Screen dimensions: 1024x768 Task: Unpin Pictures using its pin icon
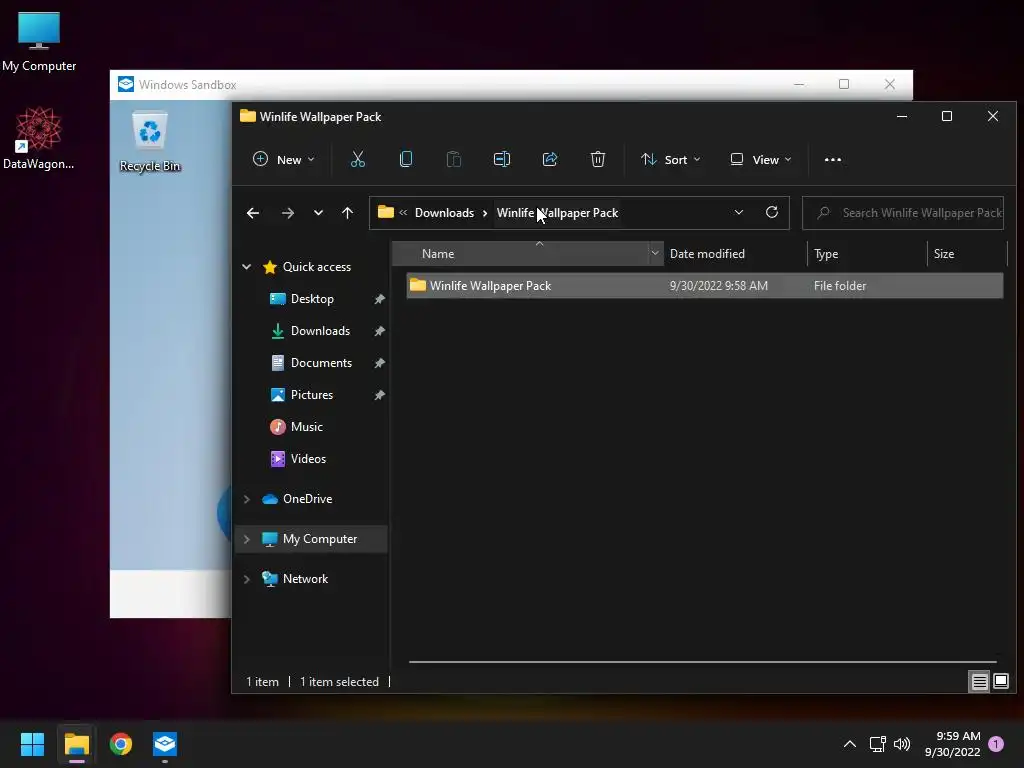(x=379, y=395)
